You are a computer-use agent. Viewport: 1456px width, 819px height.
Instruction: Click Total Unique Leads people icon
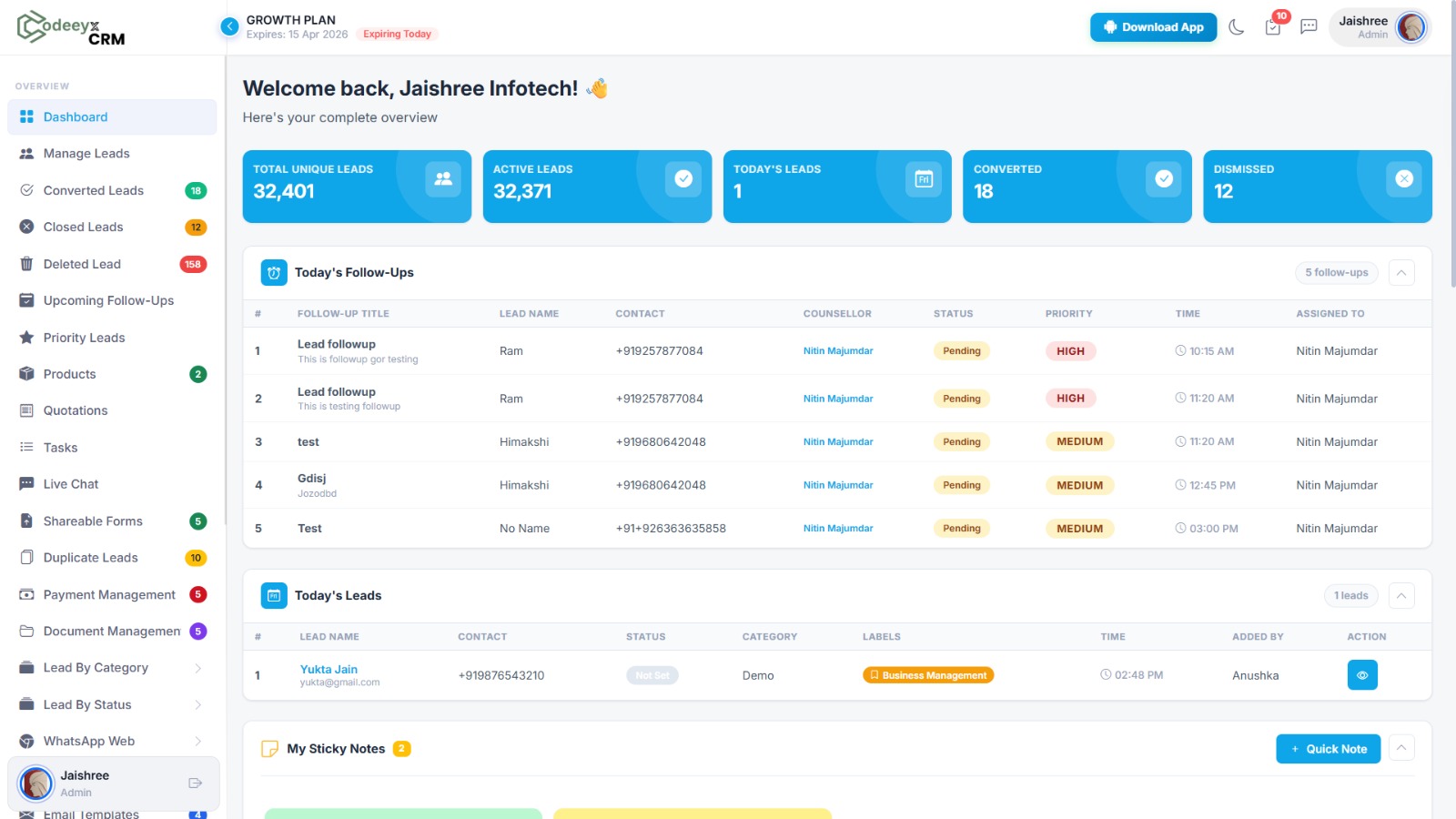pos(443,179)
